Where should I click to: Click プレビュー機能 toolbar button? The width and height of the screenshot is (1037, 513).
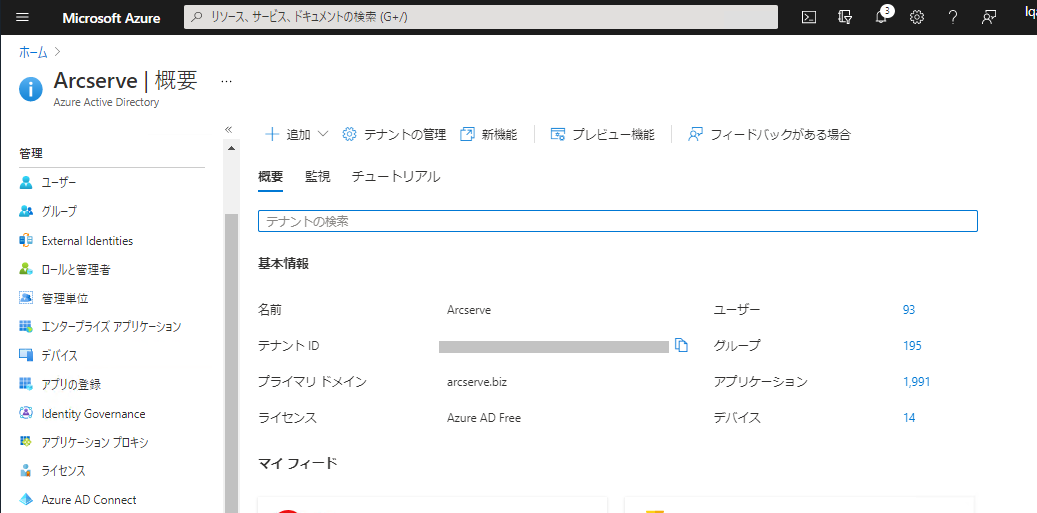pos(602,135)
